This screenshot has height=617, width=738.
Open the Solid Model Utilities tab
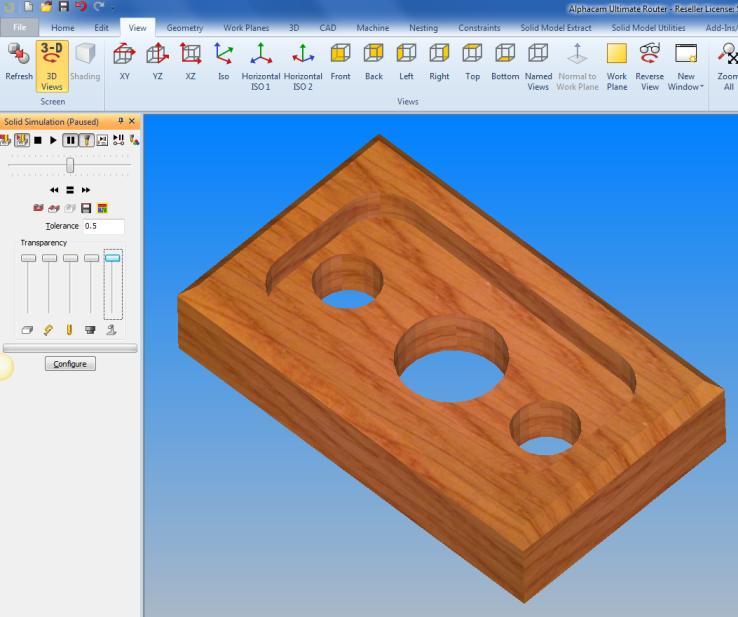[x=648, y=28]
